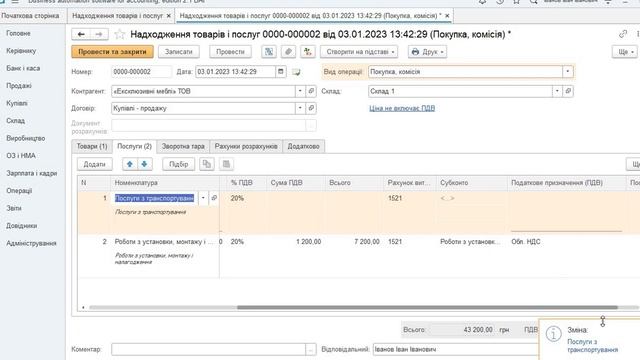The width and height of the screenshot is (640, 360).
Task: Open Банк і каса section in sidebar
Action: click(23, 68)
